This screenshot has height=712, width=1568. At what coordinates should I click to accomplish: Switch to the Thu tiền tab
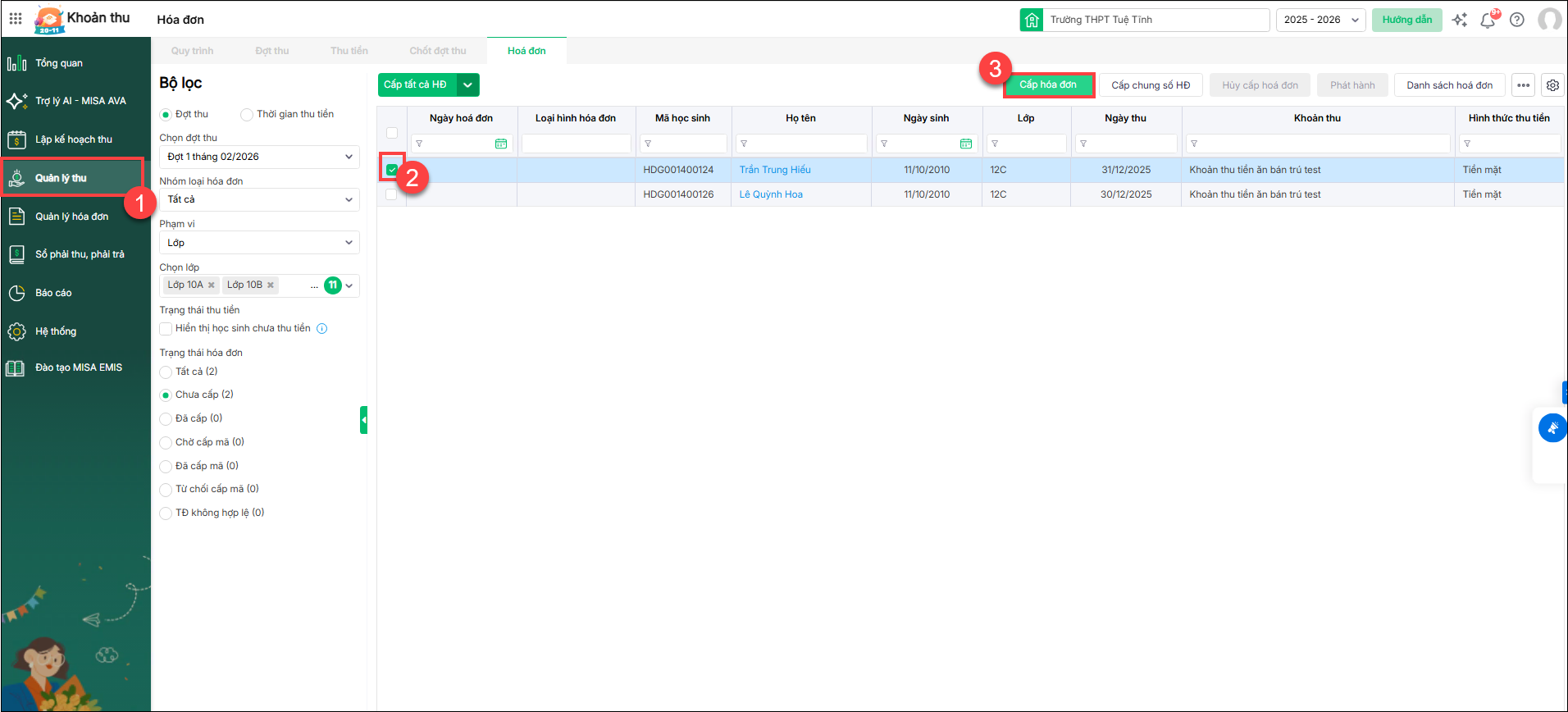pos(349,51)
